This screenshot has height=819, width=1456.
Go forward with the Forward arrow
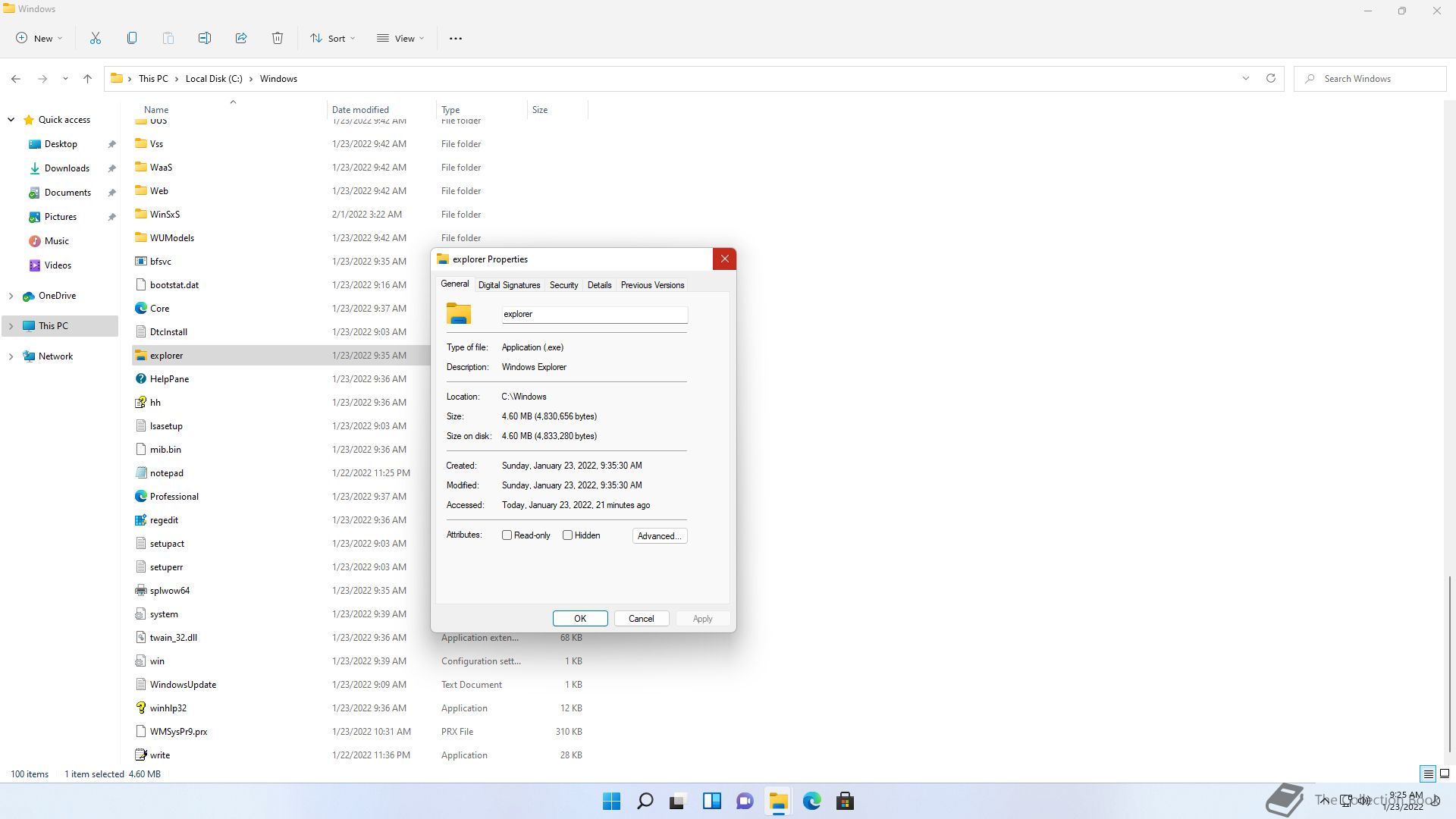42,79
